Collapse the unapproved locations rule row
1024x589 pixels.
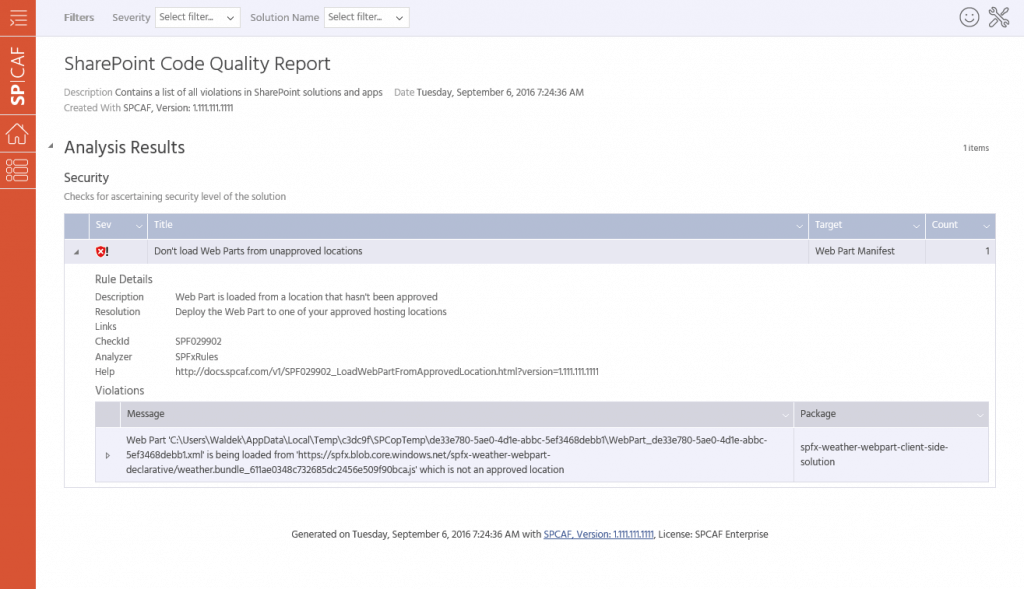tap(76, 252)
